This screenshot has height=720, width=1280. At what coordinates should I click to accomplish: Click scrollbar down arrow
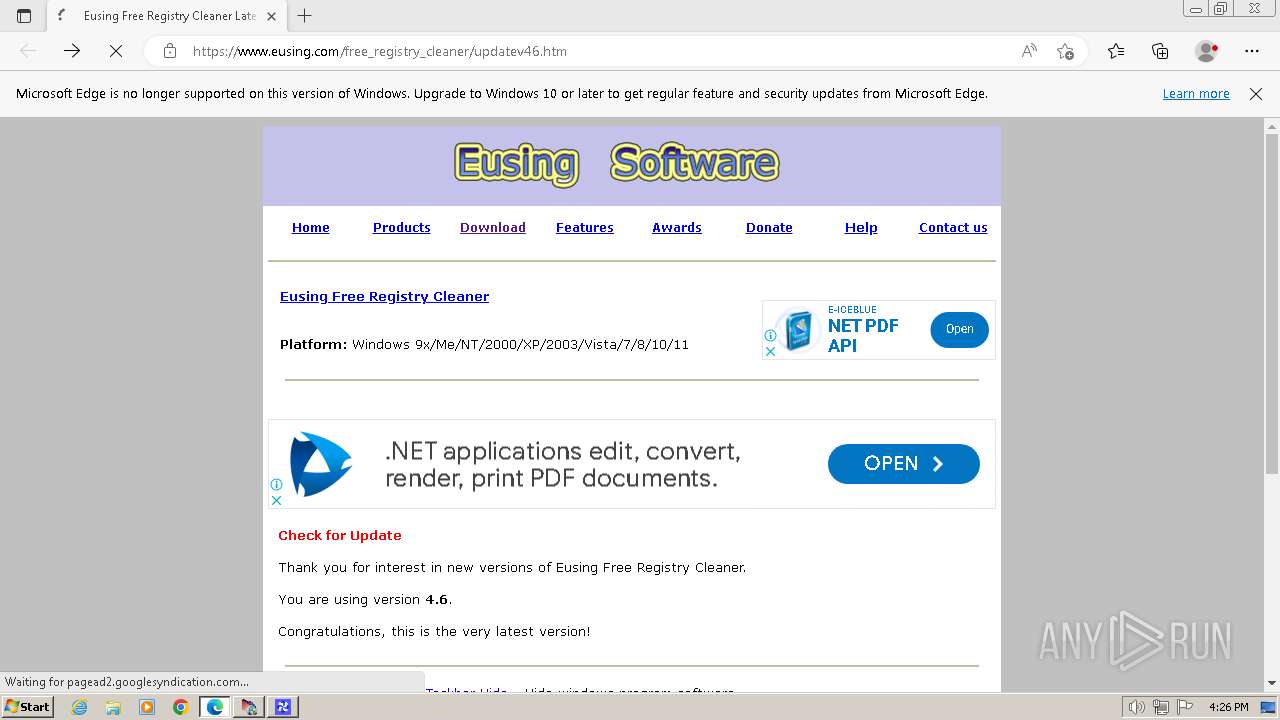[x=1271, y=683]
